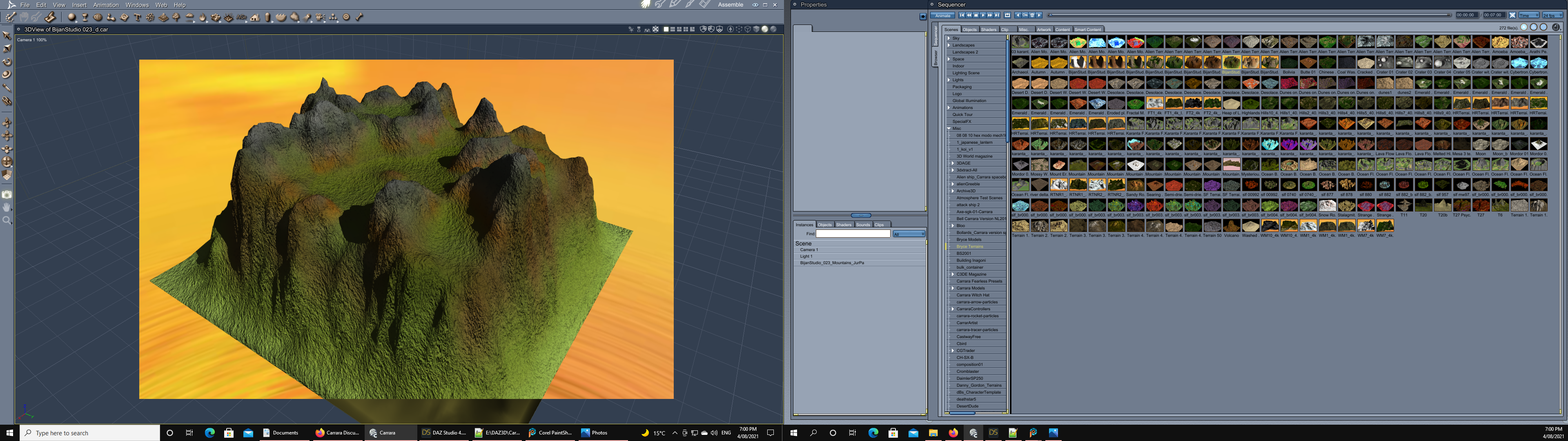1568x441 pixels.
Task: Insert a fire primitive with flame icon
Action: tap(203, 17)
